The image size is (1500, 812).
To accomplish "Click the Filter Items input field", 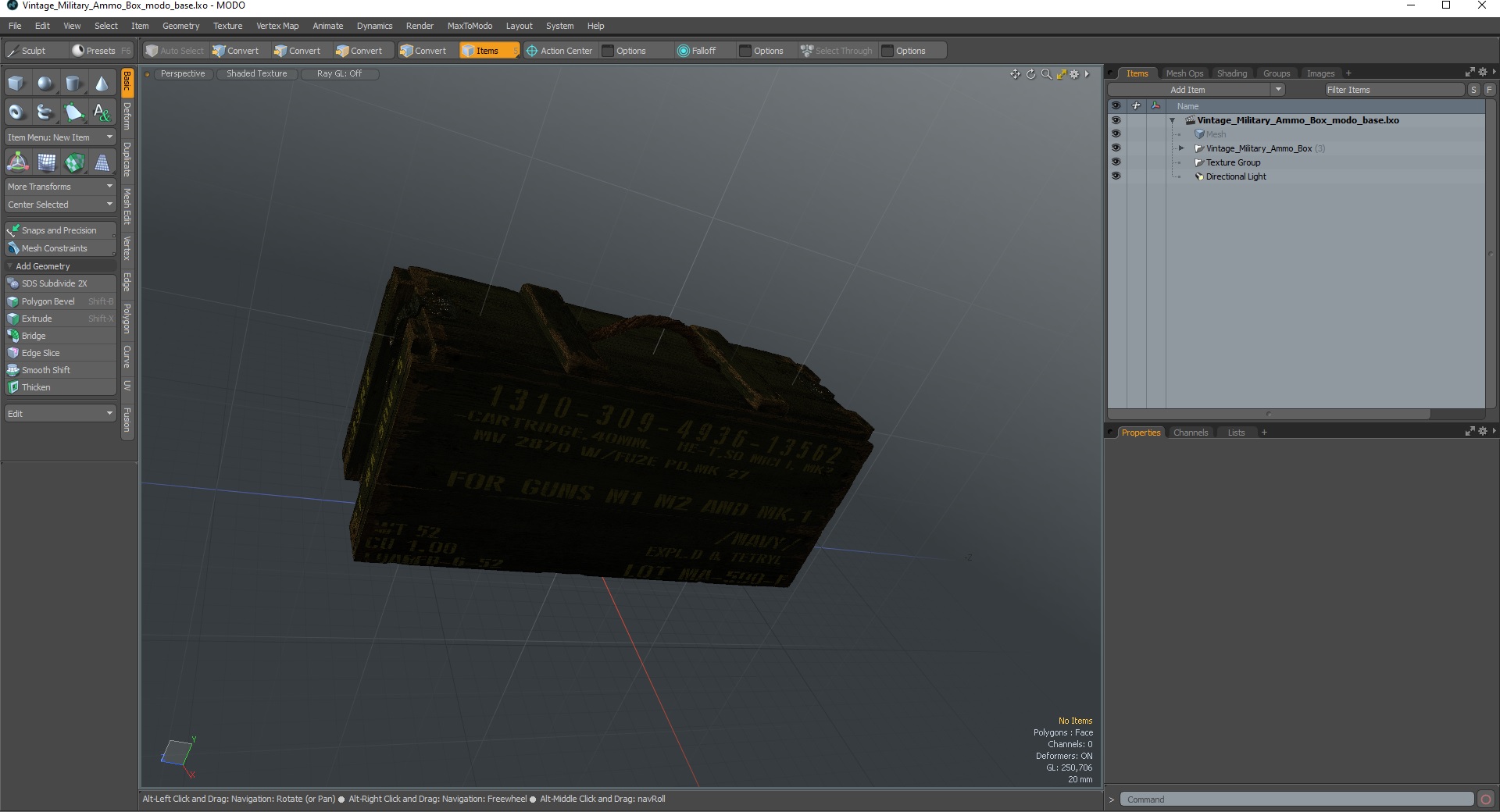I will (x=1394, y=90).
